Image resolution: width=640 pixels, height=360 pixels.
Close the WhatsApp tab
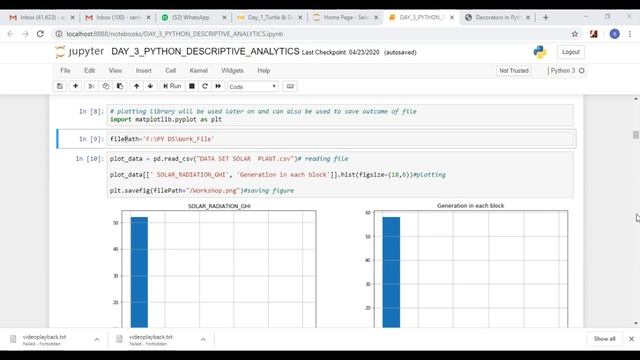[224, 18]
